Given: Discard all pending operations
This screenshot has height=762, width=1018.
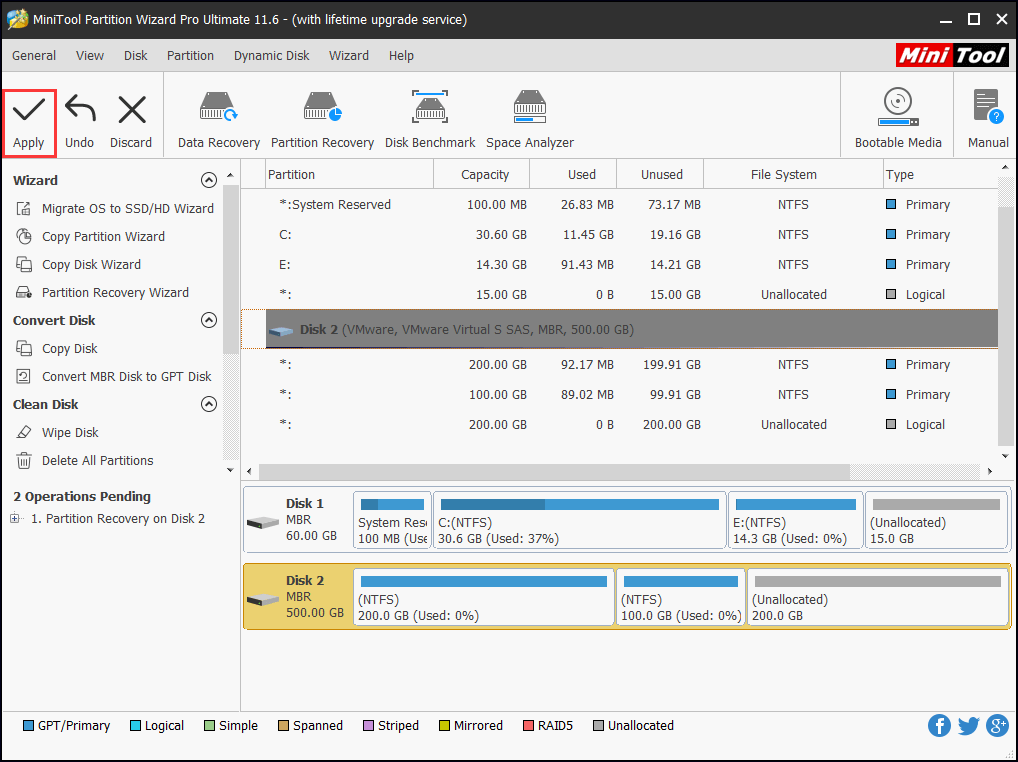Looking at the screenshot, I should [x=131, y=123].
